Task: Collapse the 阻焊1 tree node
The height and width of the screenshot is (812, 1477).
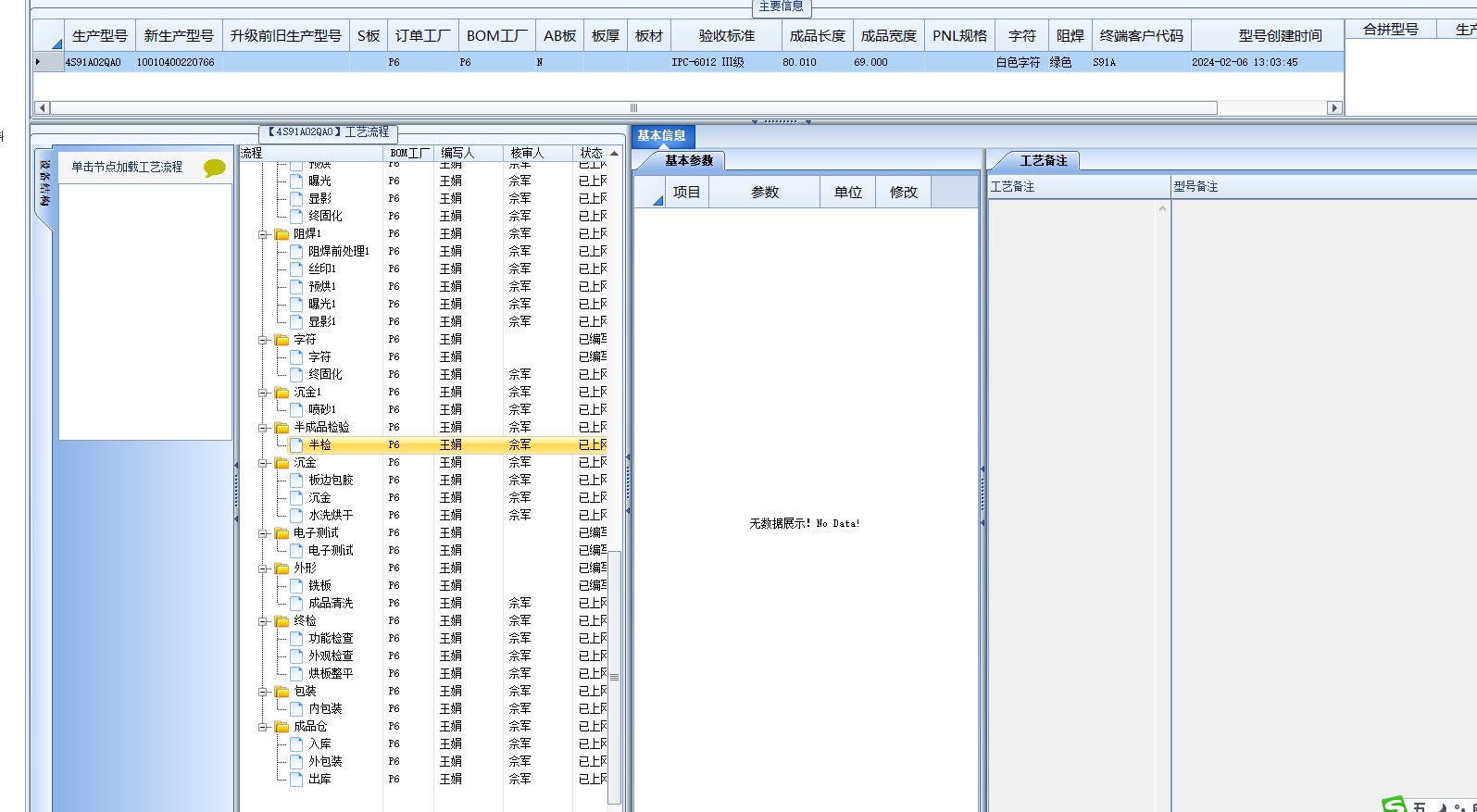Action: tap(263, 234)
